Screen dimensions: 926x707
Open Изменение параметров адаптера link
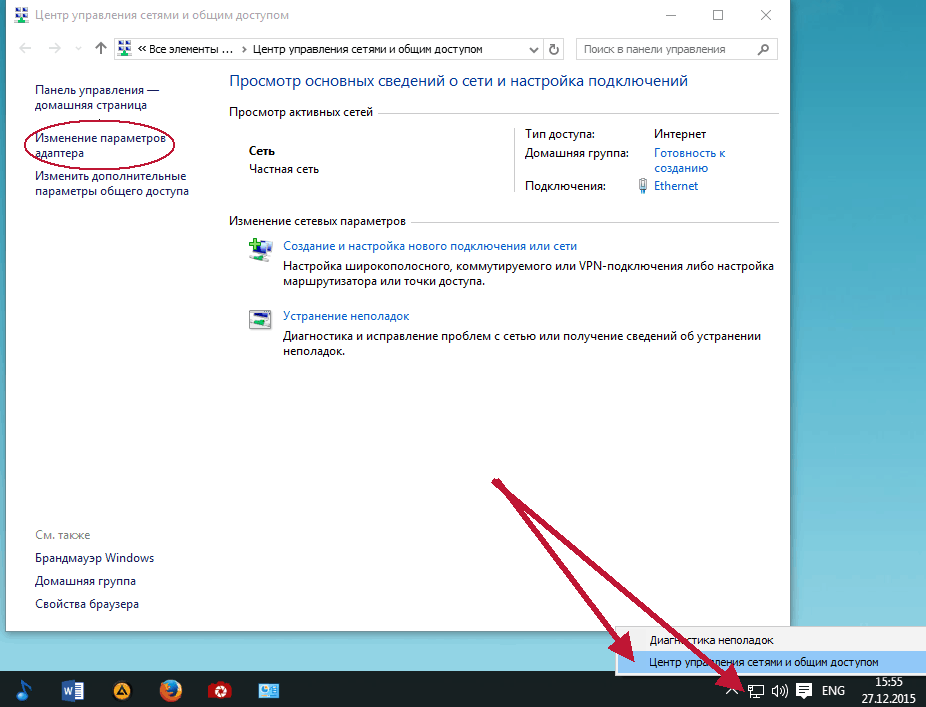pyautogui.click(x=100, y=145)
